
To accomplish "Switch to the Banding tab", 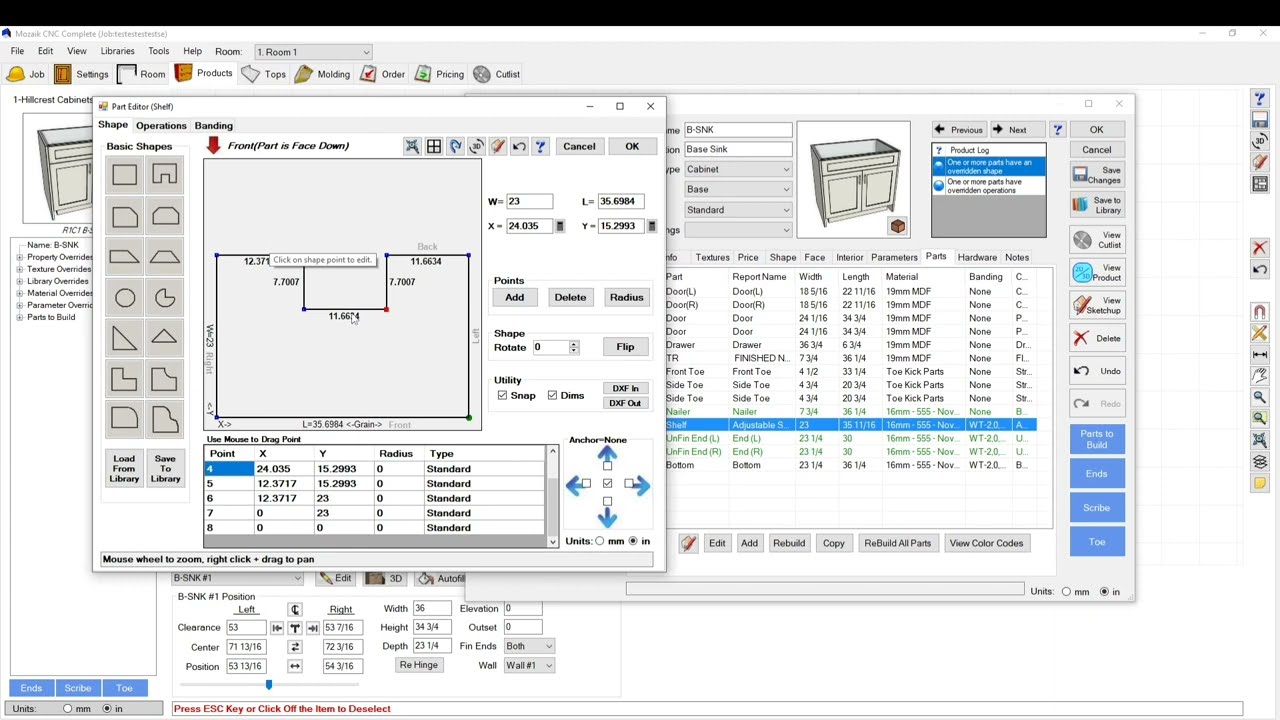I will point(213,126).
